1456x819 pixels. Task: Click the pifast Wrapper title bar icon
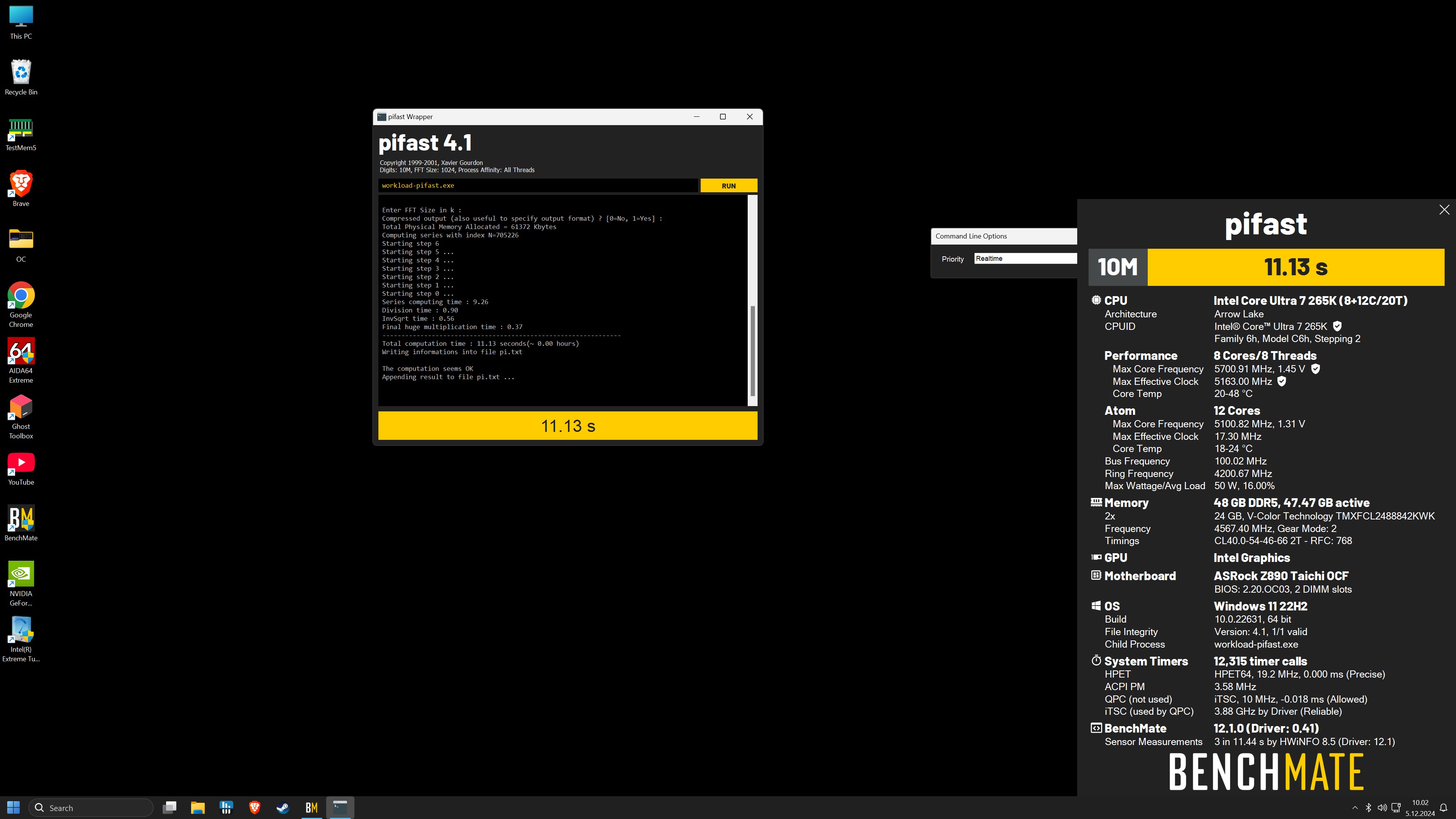pyautogui.click(x=381, y=116)
